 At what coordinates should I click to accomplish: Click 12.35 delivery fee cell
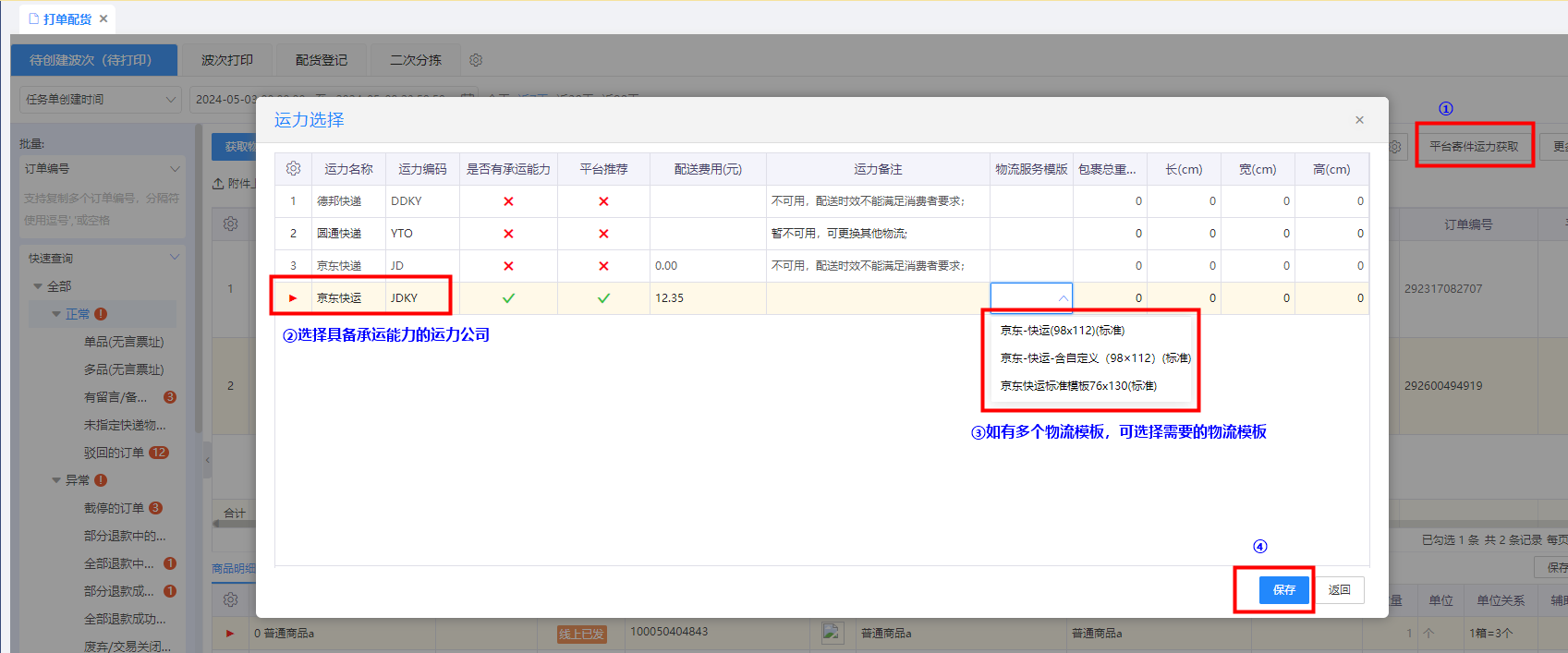tap(708, 298)
